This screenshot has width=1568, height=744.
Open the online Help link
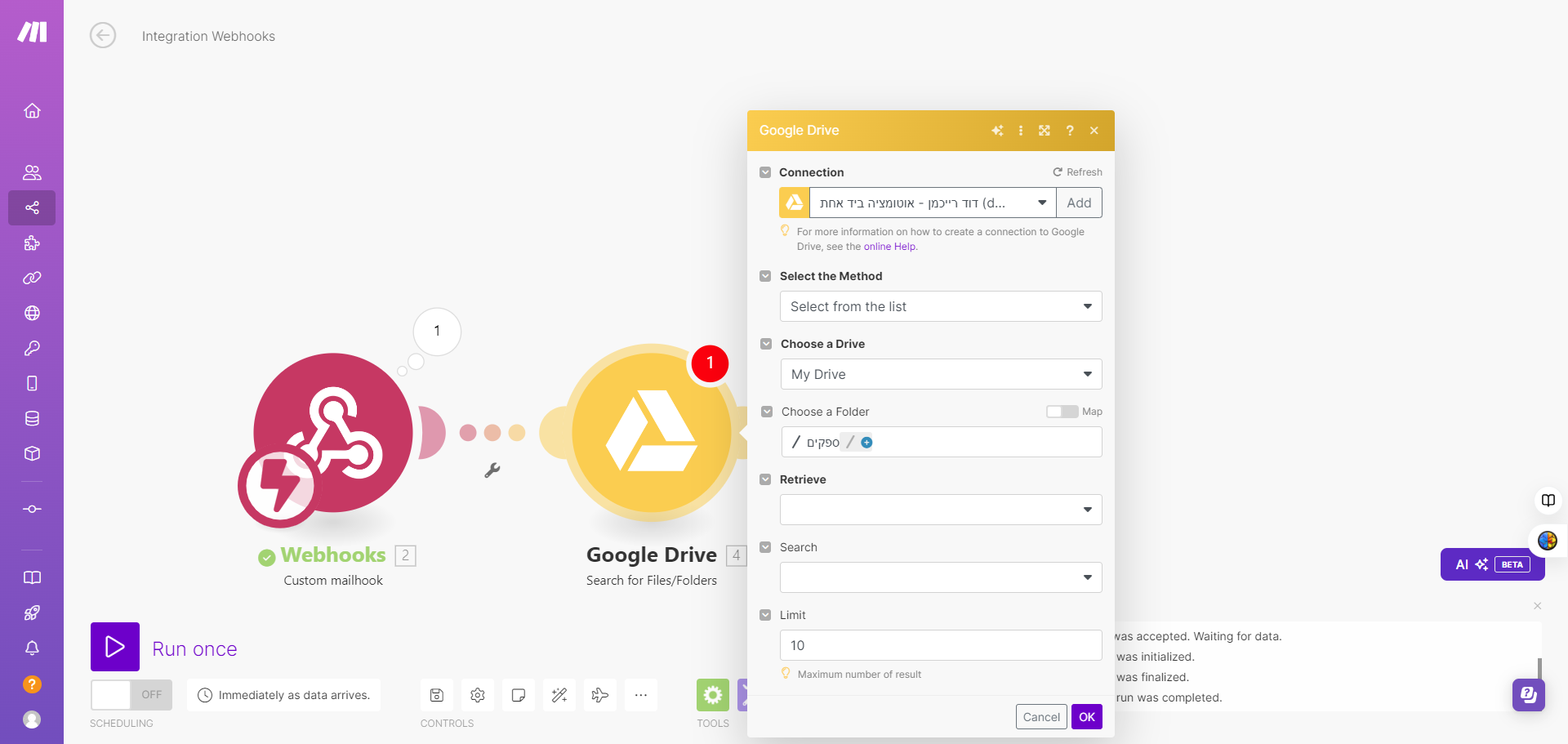pyautogui.click(x=890, y=247)
